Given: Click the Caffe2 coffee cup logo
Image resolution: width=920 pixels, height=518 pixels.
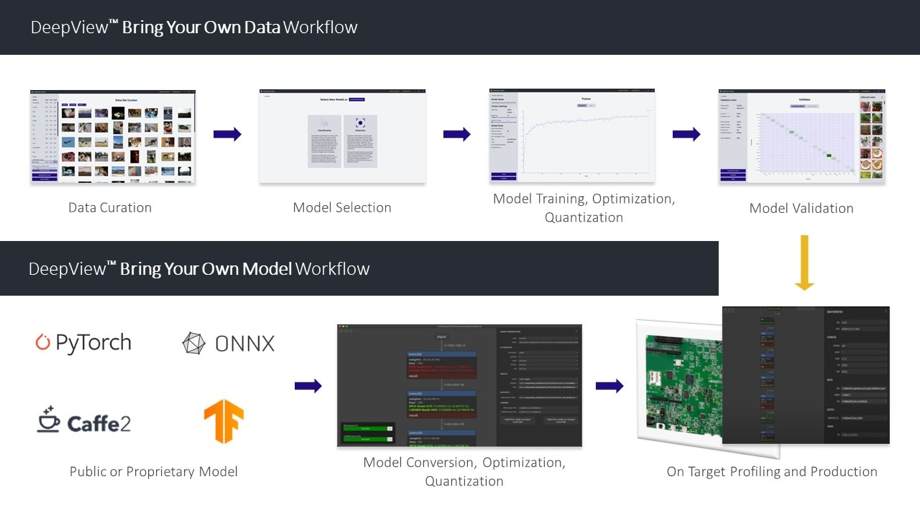Looking at the screenshot, I should [x=48, y=420].
